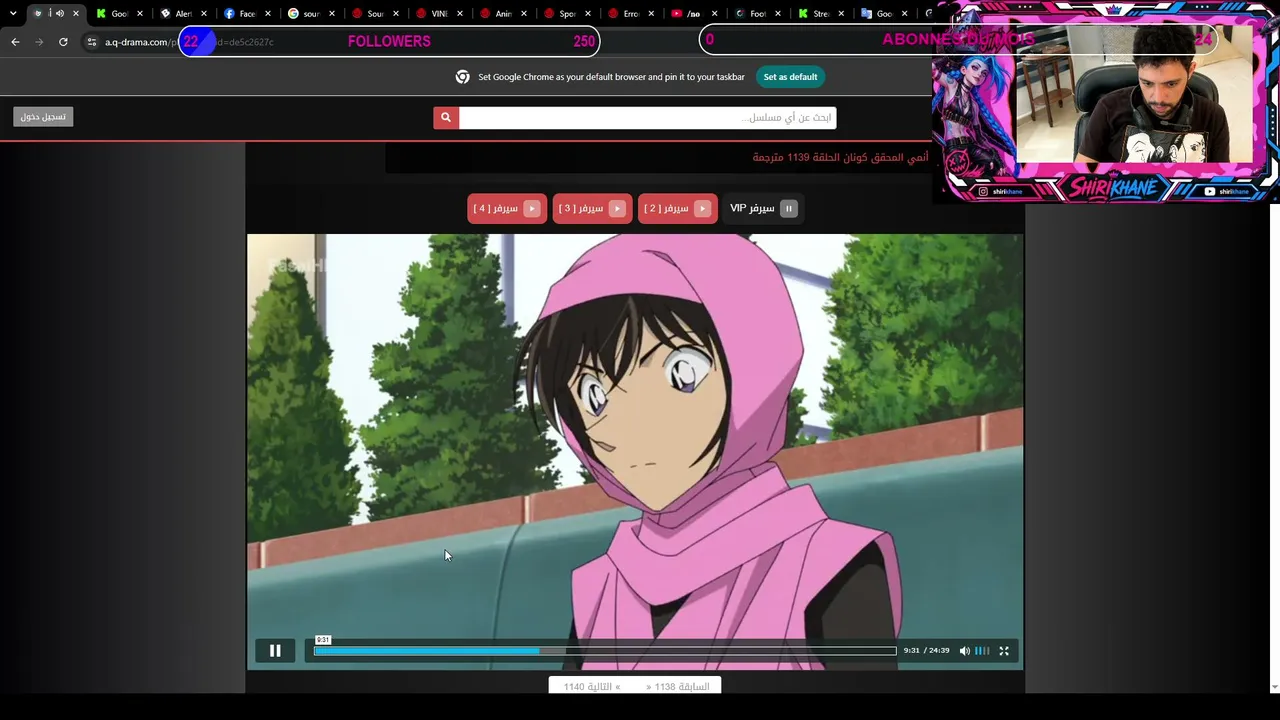The height and width of the screenshot is (720, 1280).
Task: Seek using the video progress bar
Action: click(x=605, y=651)
